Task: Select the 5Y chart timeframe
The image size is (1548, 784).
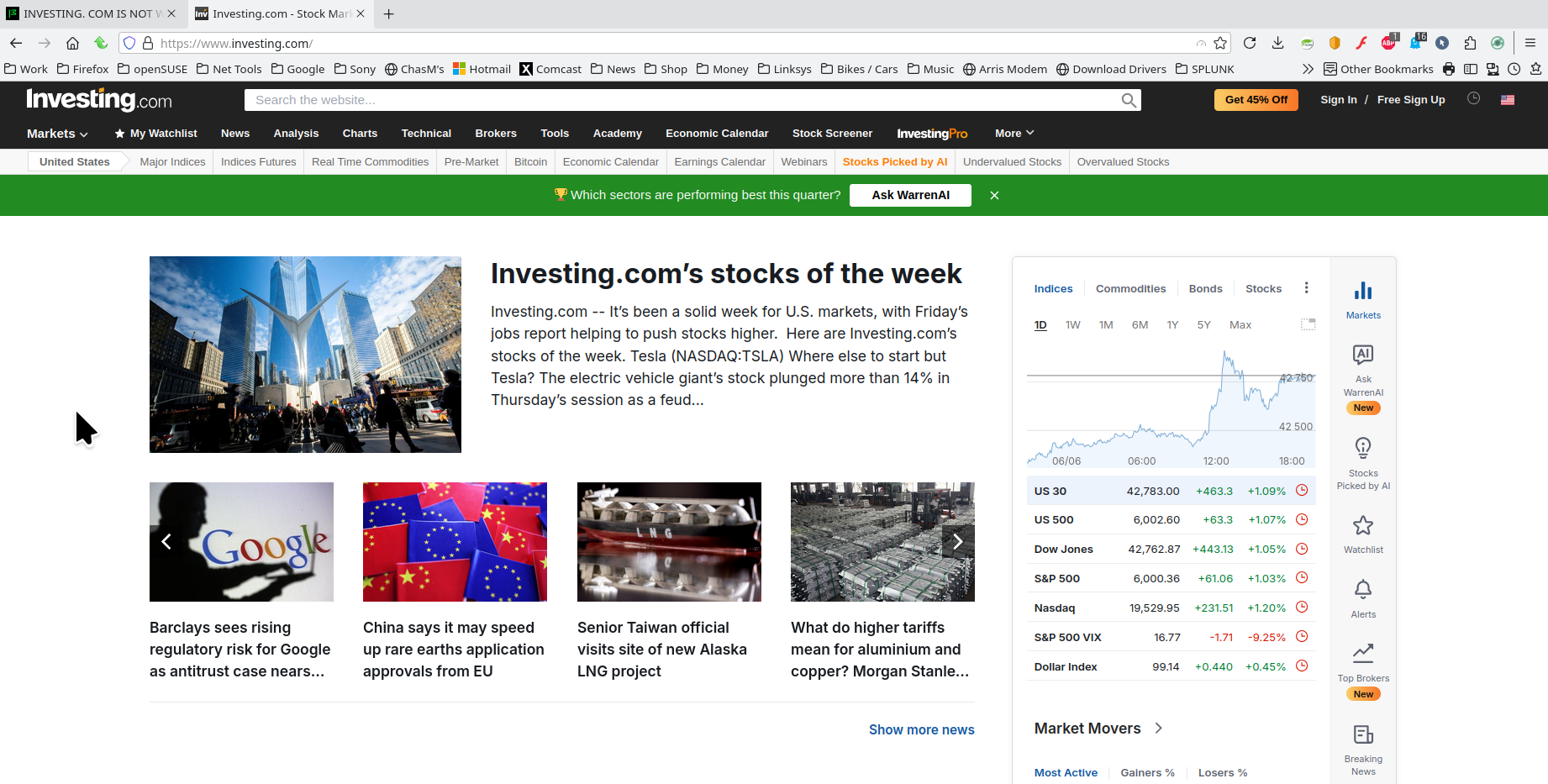Action: 1204,324
